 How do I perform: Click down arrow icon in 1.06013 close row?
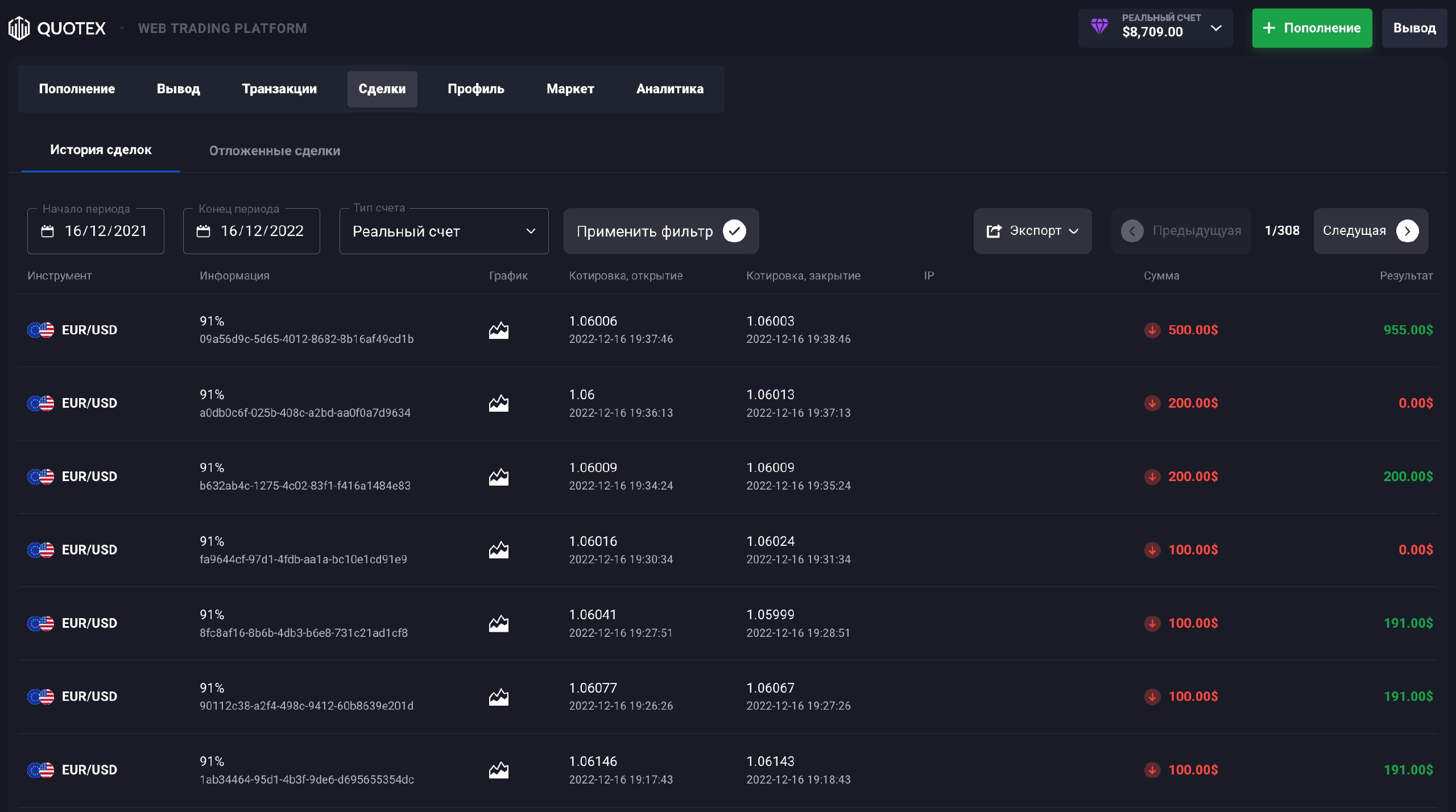(1152, 403)
